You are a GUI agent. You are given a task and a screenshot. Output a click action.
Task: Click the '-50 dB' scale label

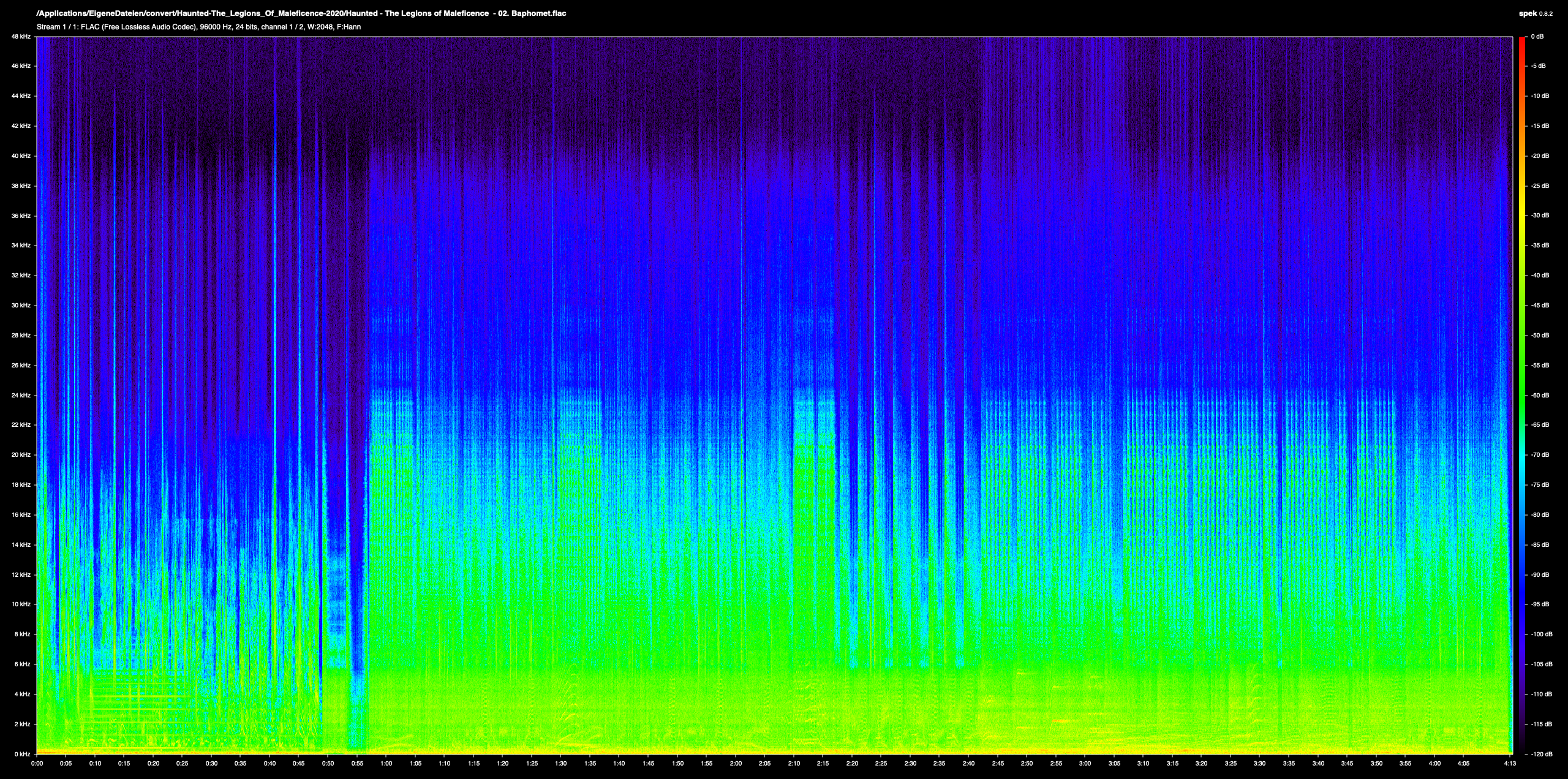(x=1539, y=336)
